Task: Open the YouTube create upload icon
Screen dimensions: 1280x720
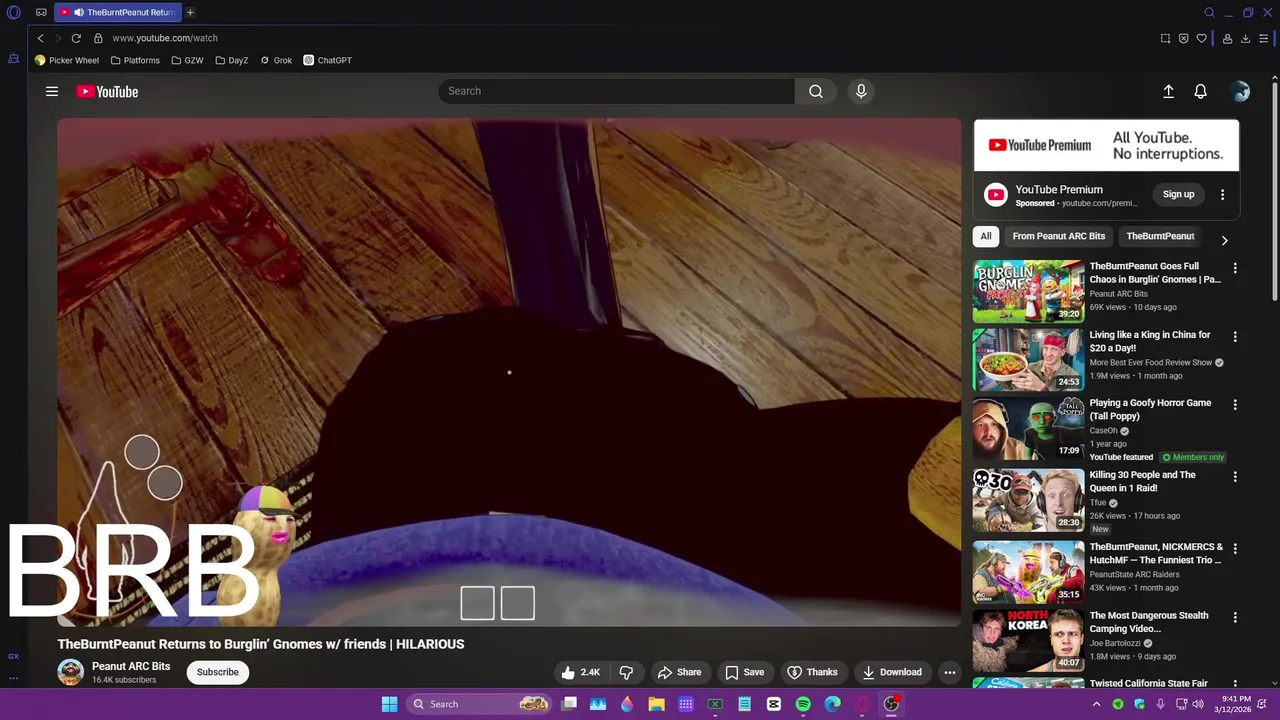Action: (x=1168, y=91)
